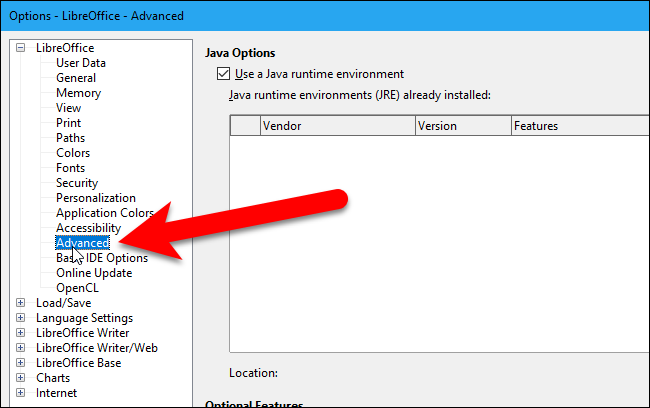Expand the Internet tree node
650x408 pixels.
pyautogui.click(x=20, y=392)
